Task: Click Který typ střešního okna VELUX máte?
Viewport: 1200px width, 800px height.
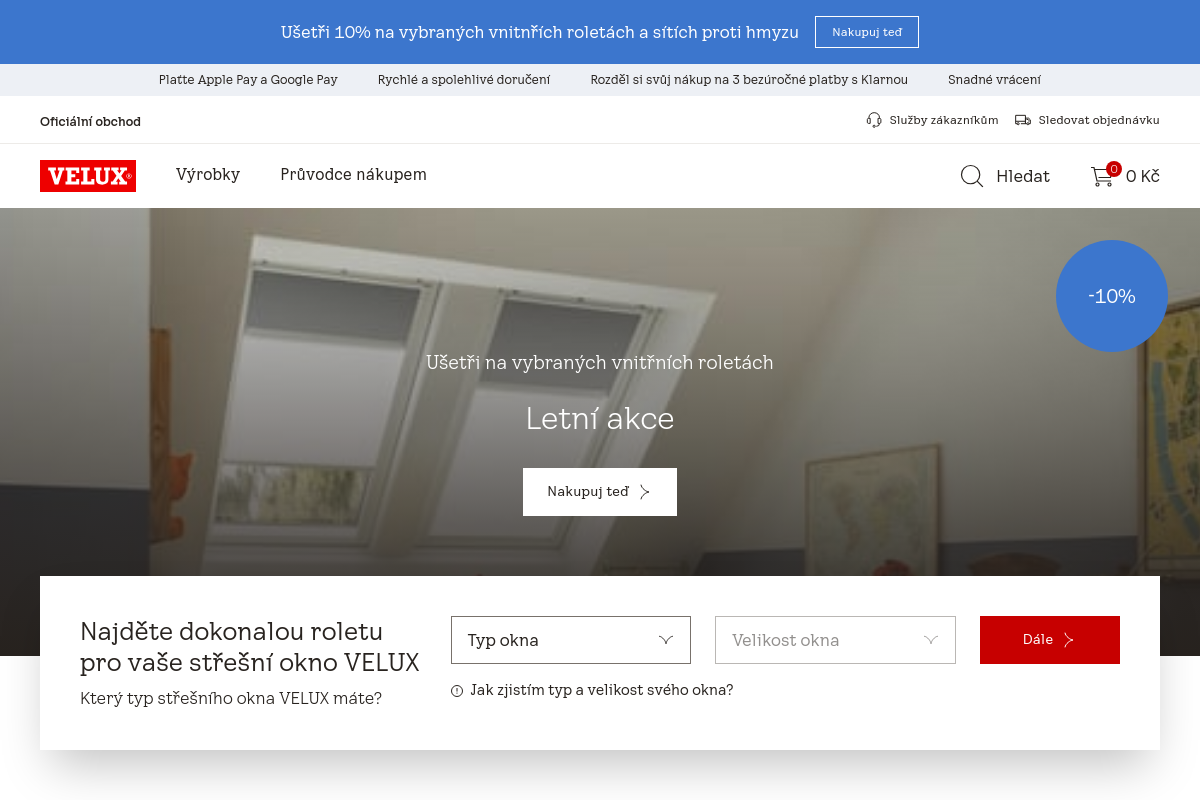Action: coord(231,698)
